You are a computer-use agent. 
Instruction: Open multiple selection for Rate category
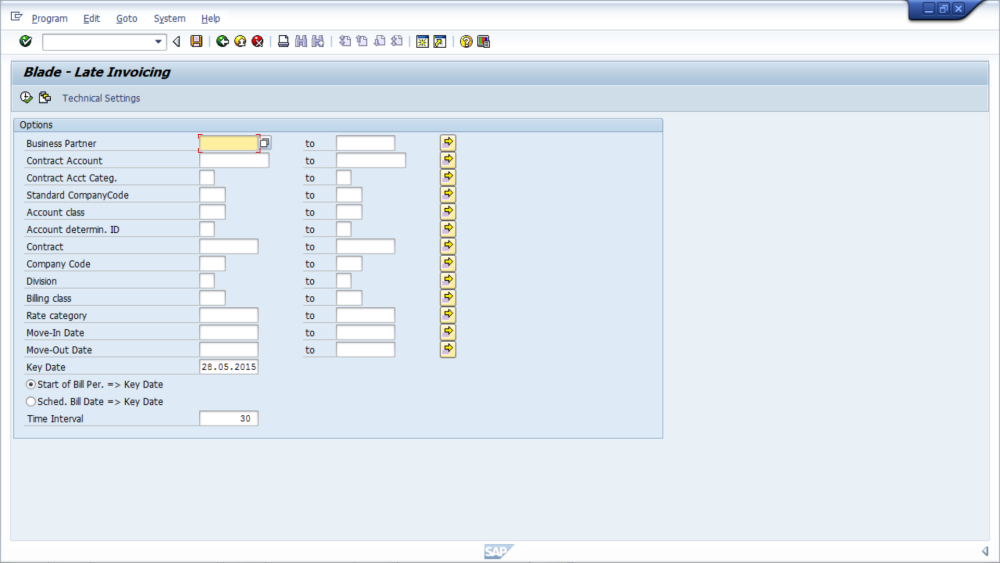(448, 314)
